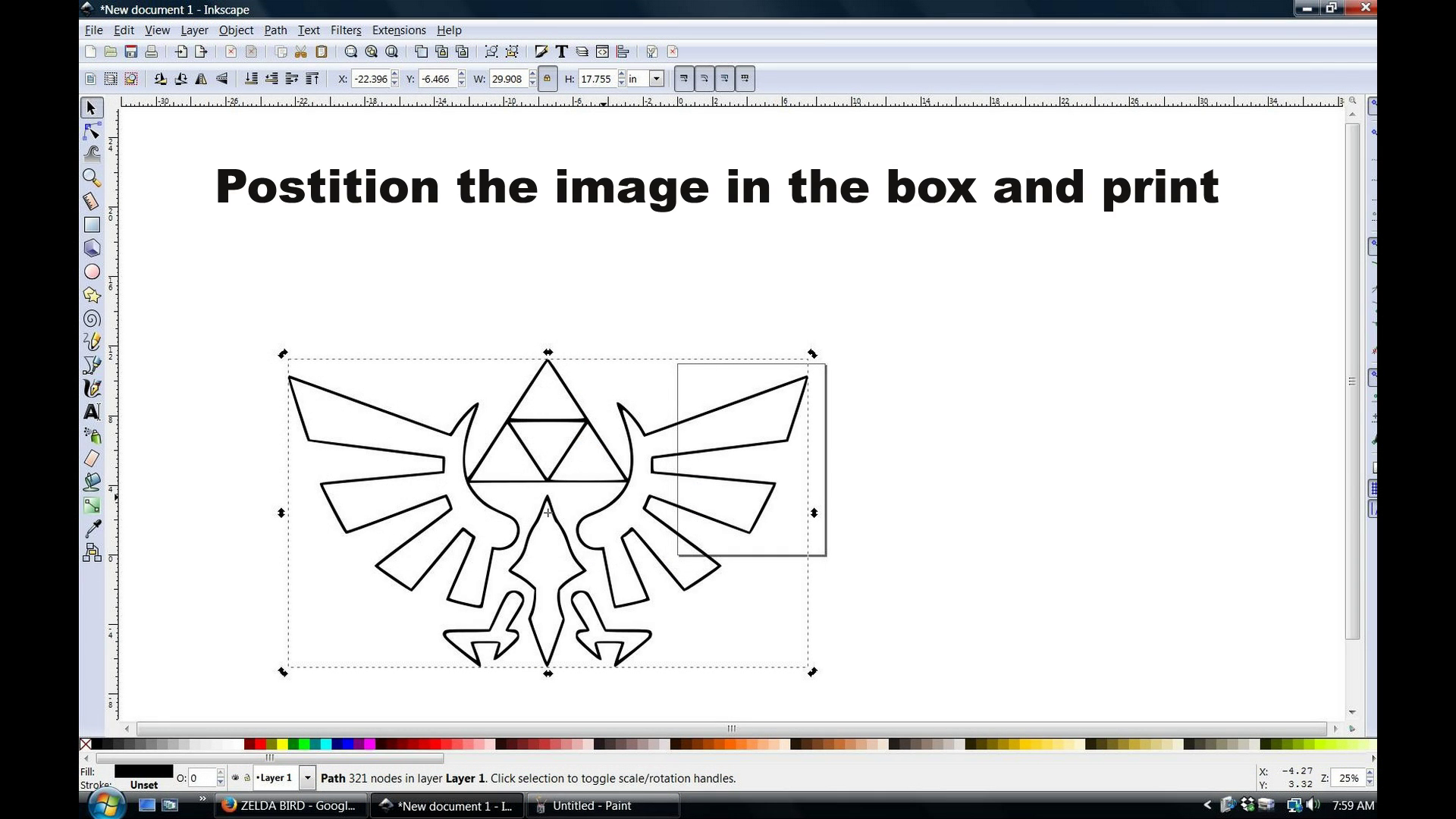Image resolution: width=1456 pixels, height=819 pixels.
Task: Select the Star/Polygon tool
Action: [x=91, y=295]
